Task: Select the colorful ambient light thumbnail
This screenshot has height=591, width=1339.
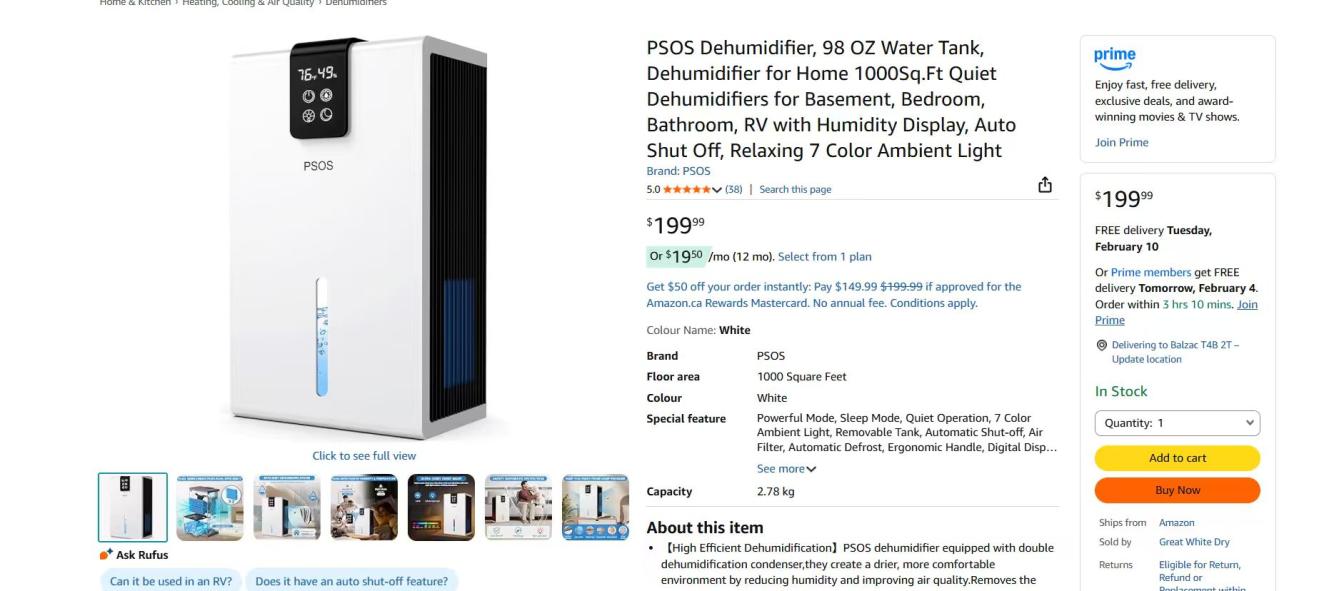Action: click(441, 507)
